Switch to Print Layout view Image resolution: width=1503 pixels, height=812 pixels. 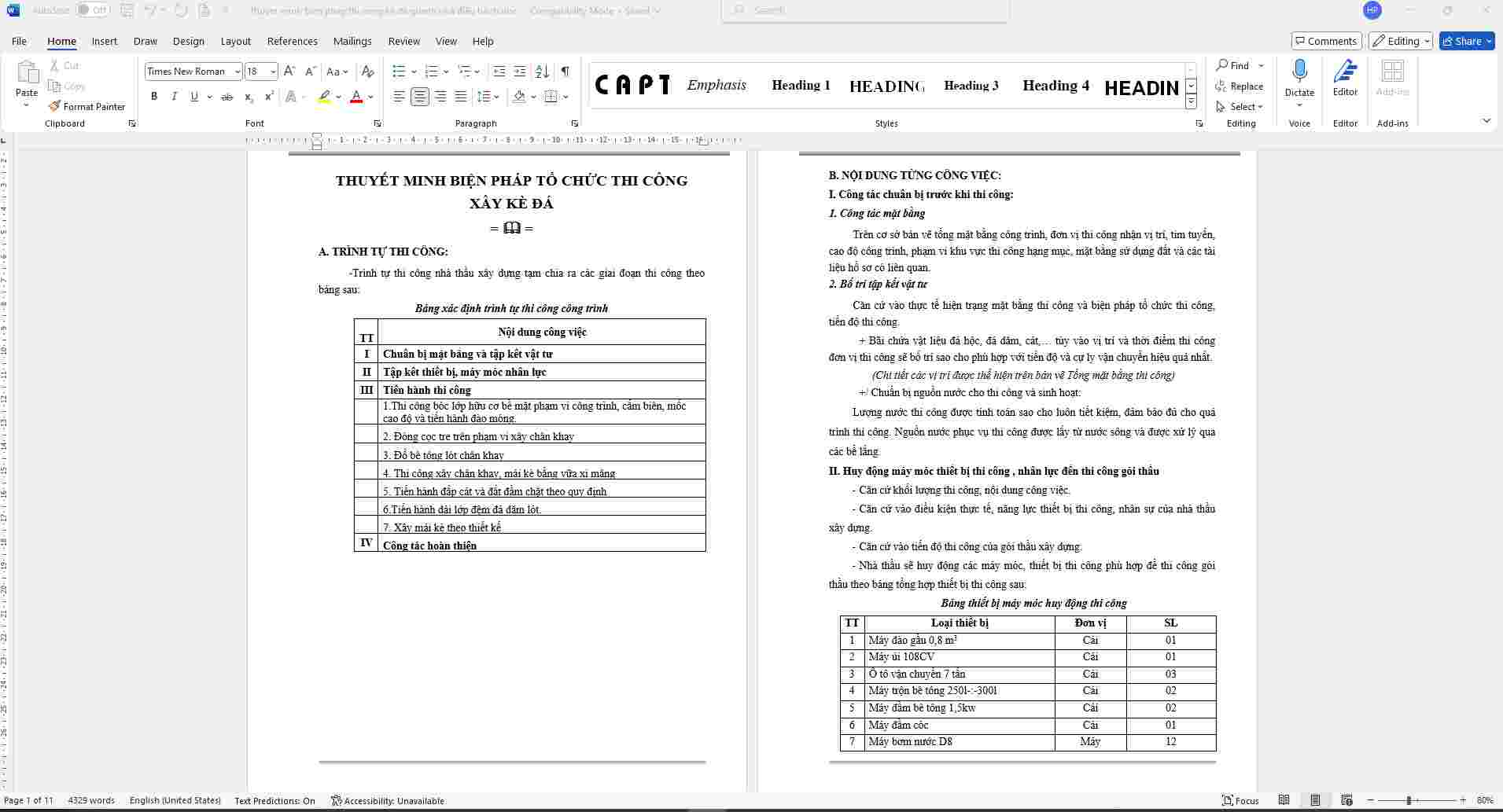tap(1315, 800)
